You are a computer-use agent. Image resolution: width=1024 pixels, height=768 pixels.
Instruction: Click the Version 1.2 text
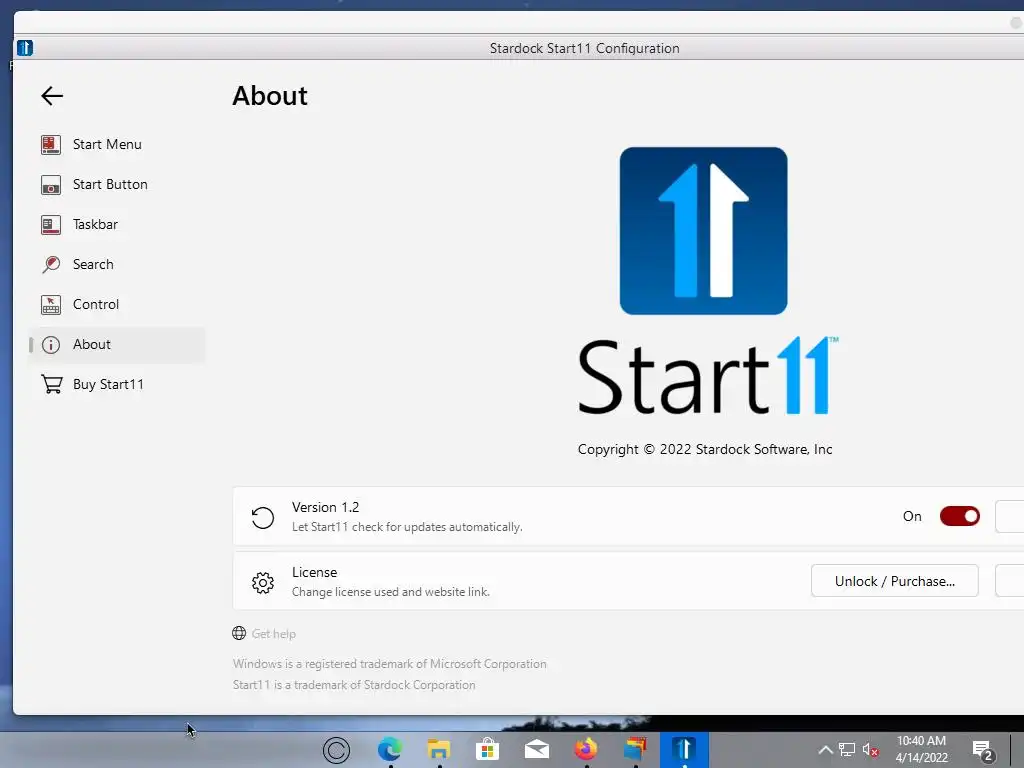click(325, 507)
